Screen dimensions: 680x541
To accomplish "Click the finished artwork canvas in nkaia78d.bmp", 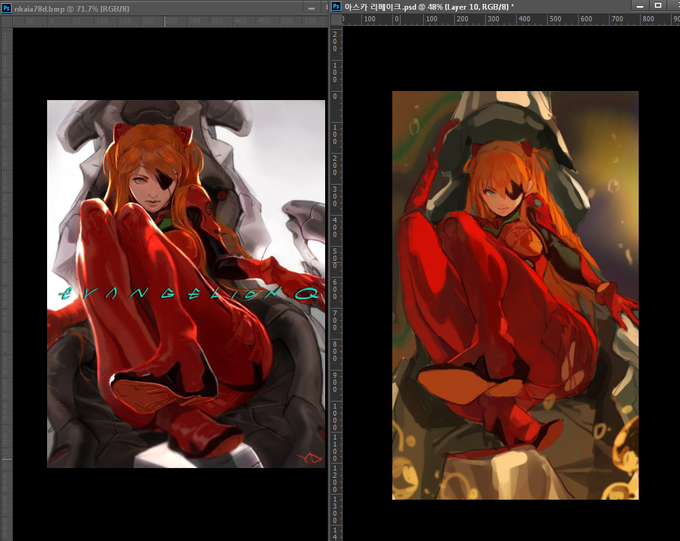I will coord(186,284).
